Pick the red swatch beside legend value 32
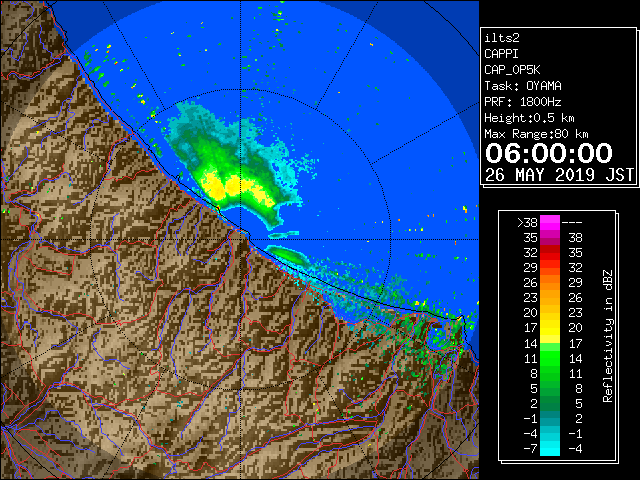640x480 pixels. [550, 253]
